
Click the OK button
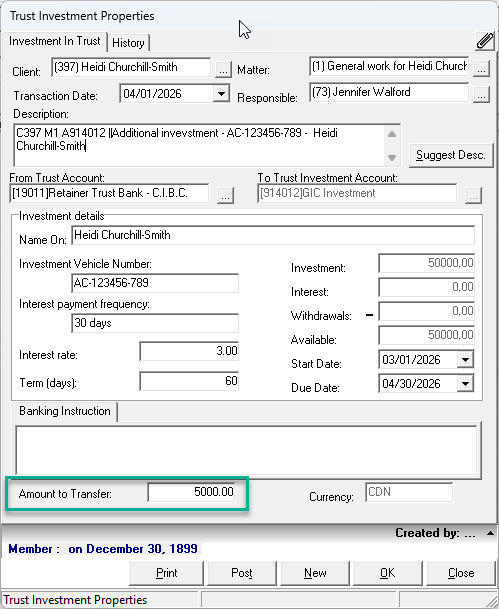(388, 573)
